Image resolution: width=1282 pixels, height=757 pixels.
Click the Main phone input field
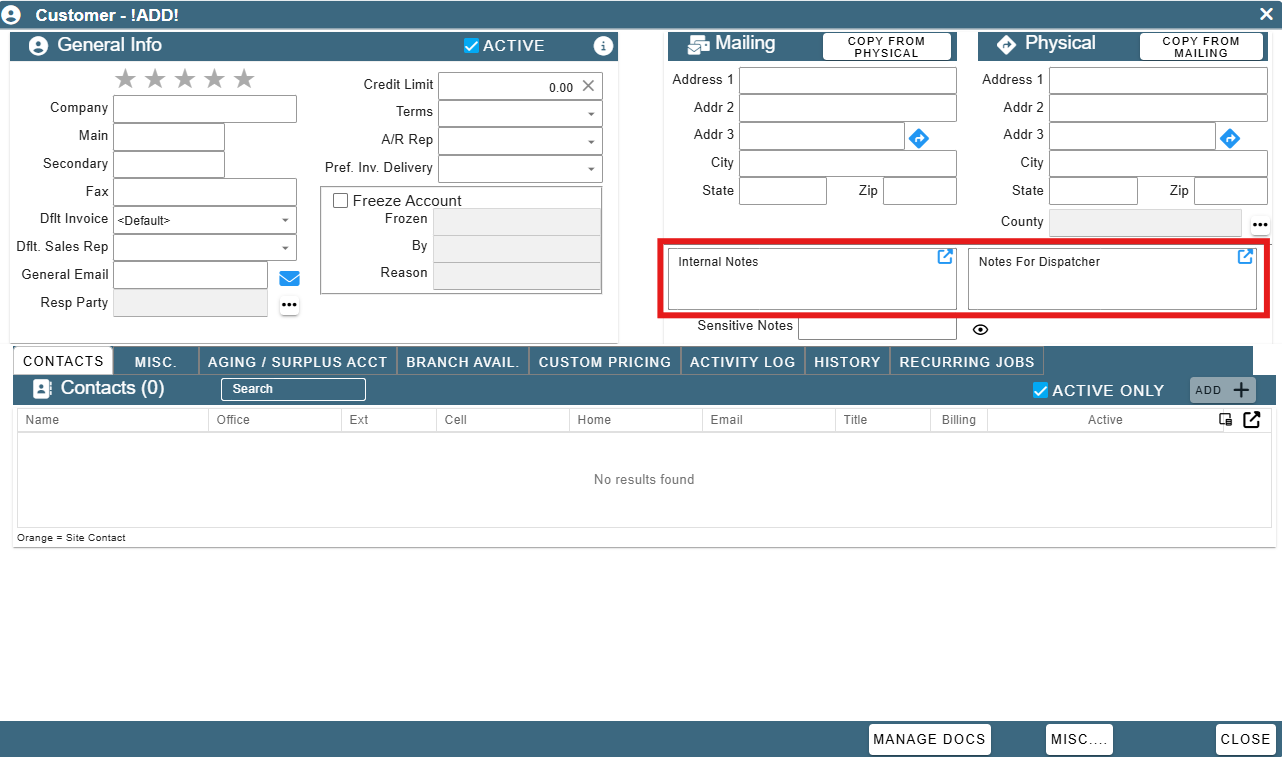coord(169,137)
